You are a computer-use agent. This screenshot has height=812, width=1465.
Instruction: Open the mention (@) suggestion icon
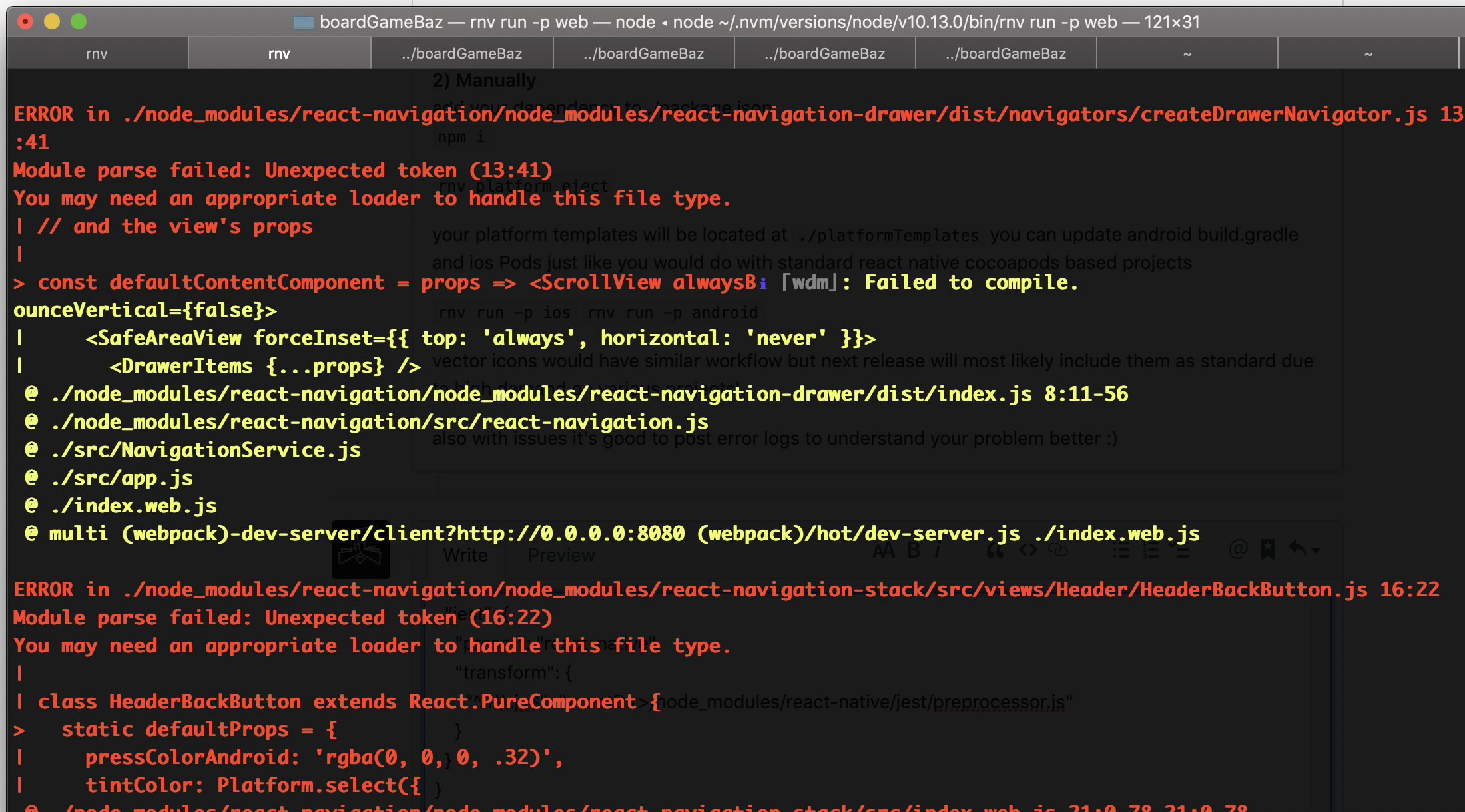(1237, 550)
